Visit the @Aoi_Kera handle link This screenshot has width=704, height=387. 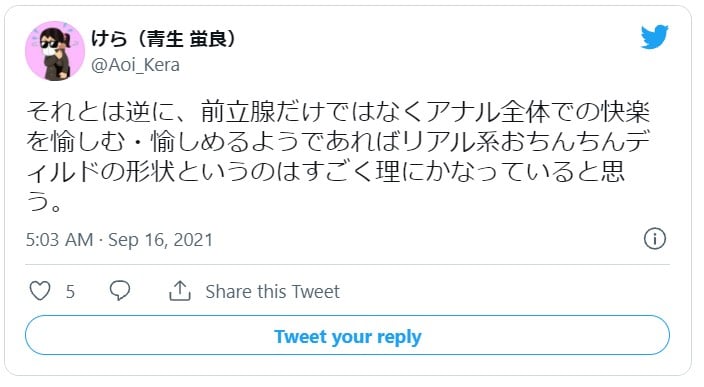click(x=135, y=65)
